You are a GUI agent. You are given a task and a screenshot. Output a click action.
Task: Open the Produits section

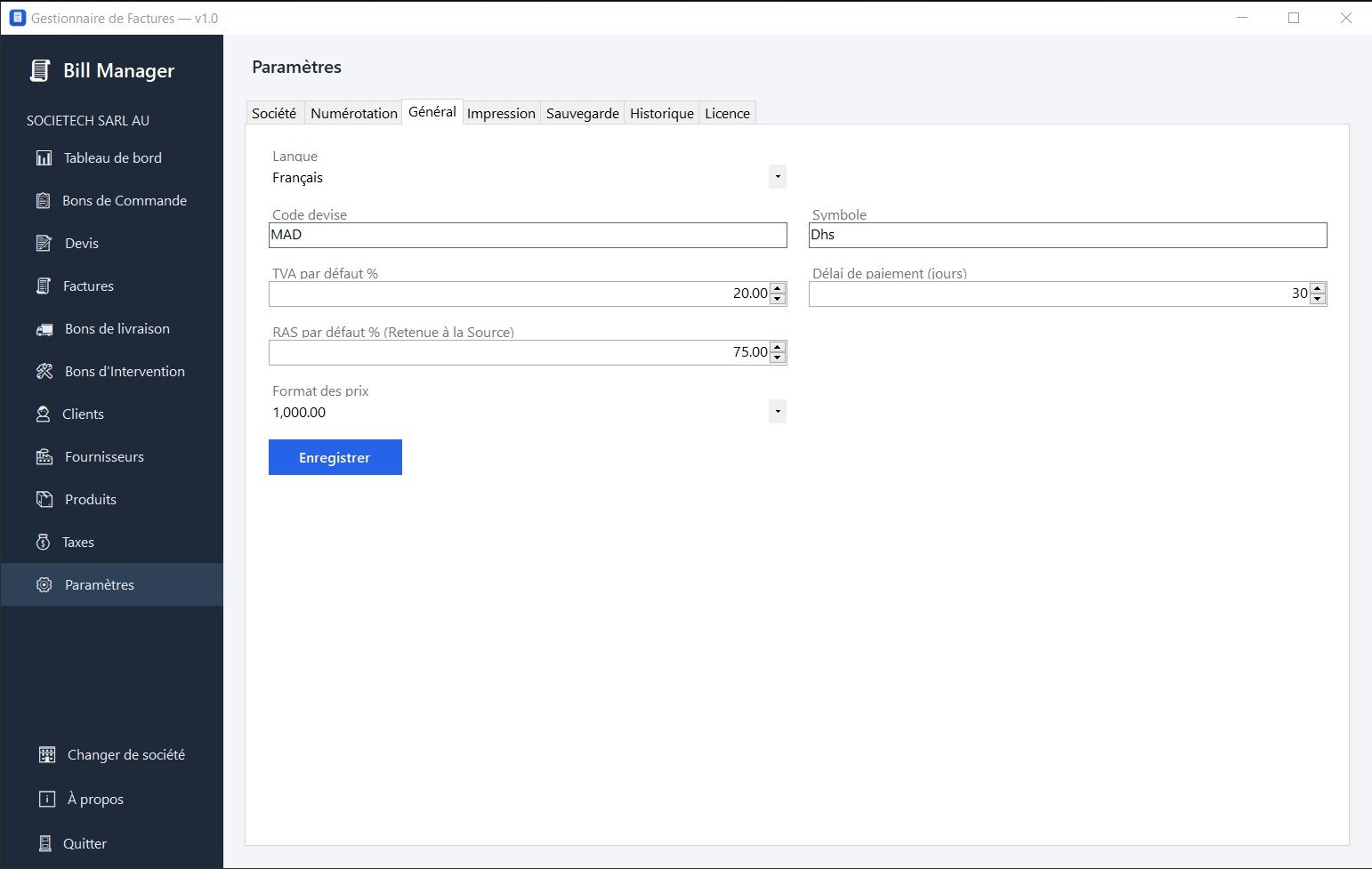[112, 499]
